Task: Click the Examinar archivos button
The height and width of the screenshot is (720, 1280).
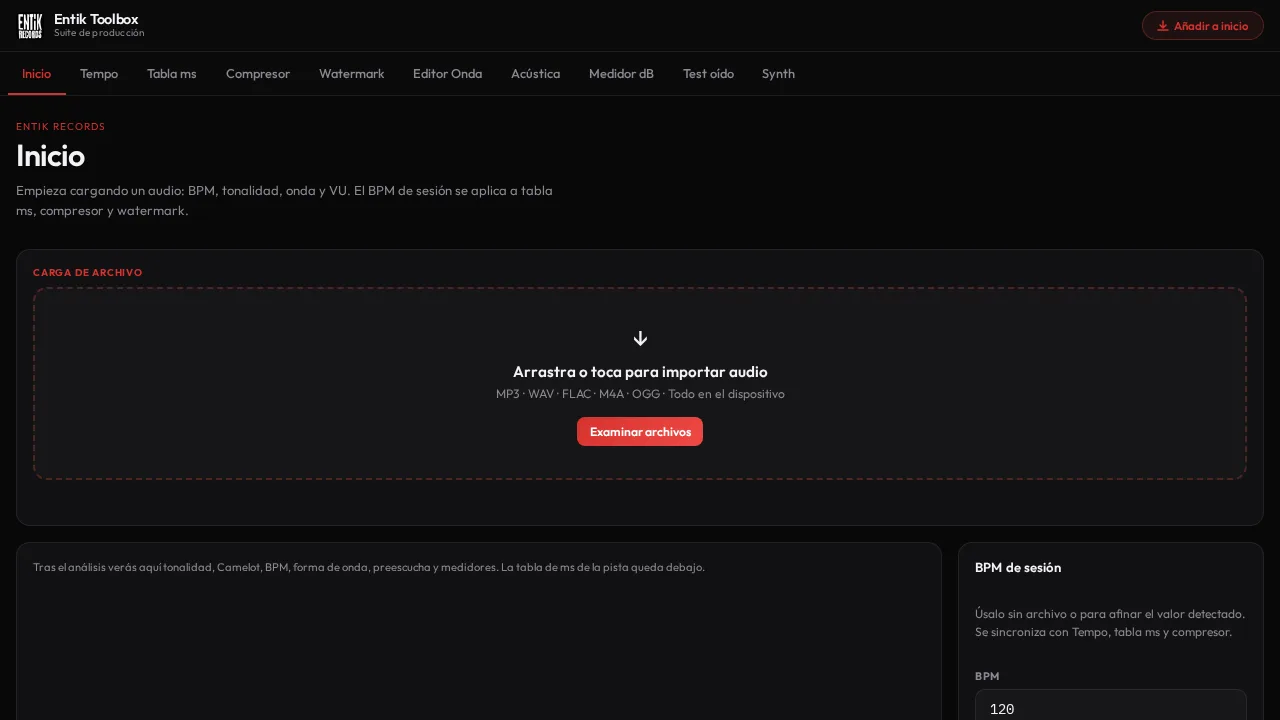Action: (x=640, y=432)
